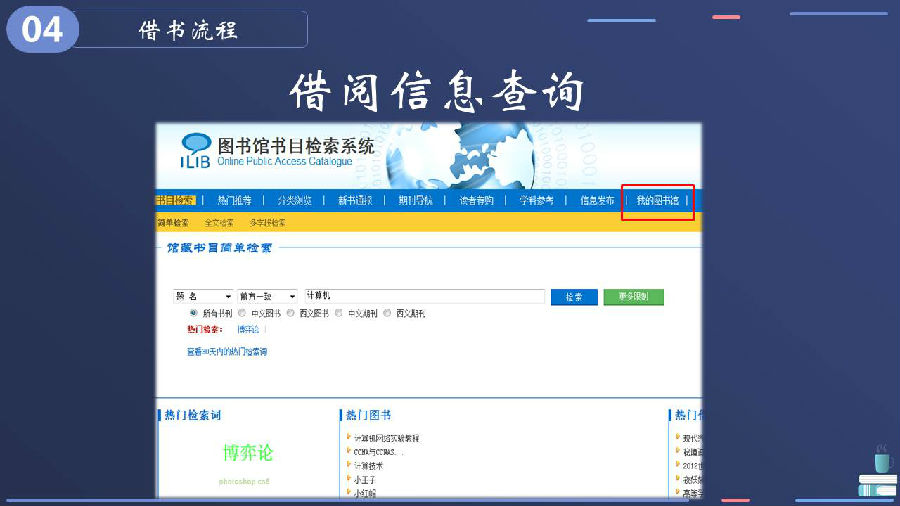Viewport: 900px width, 506px height.
Task: Select the 所有书刊 radio button
Action: click(193, 313)
